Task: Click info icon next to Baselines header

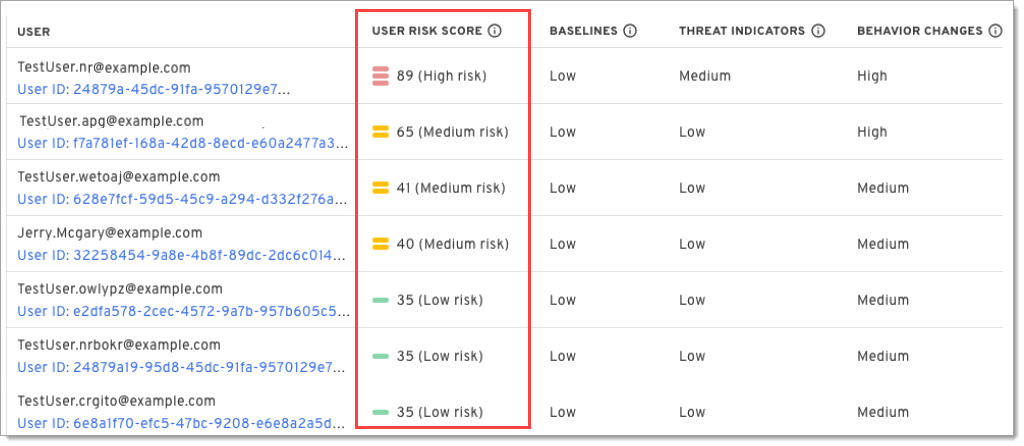Action: (630, 31)
